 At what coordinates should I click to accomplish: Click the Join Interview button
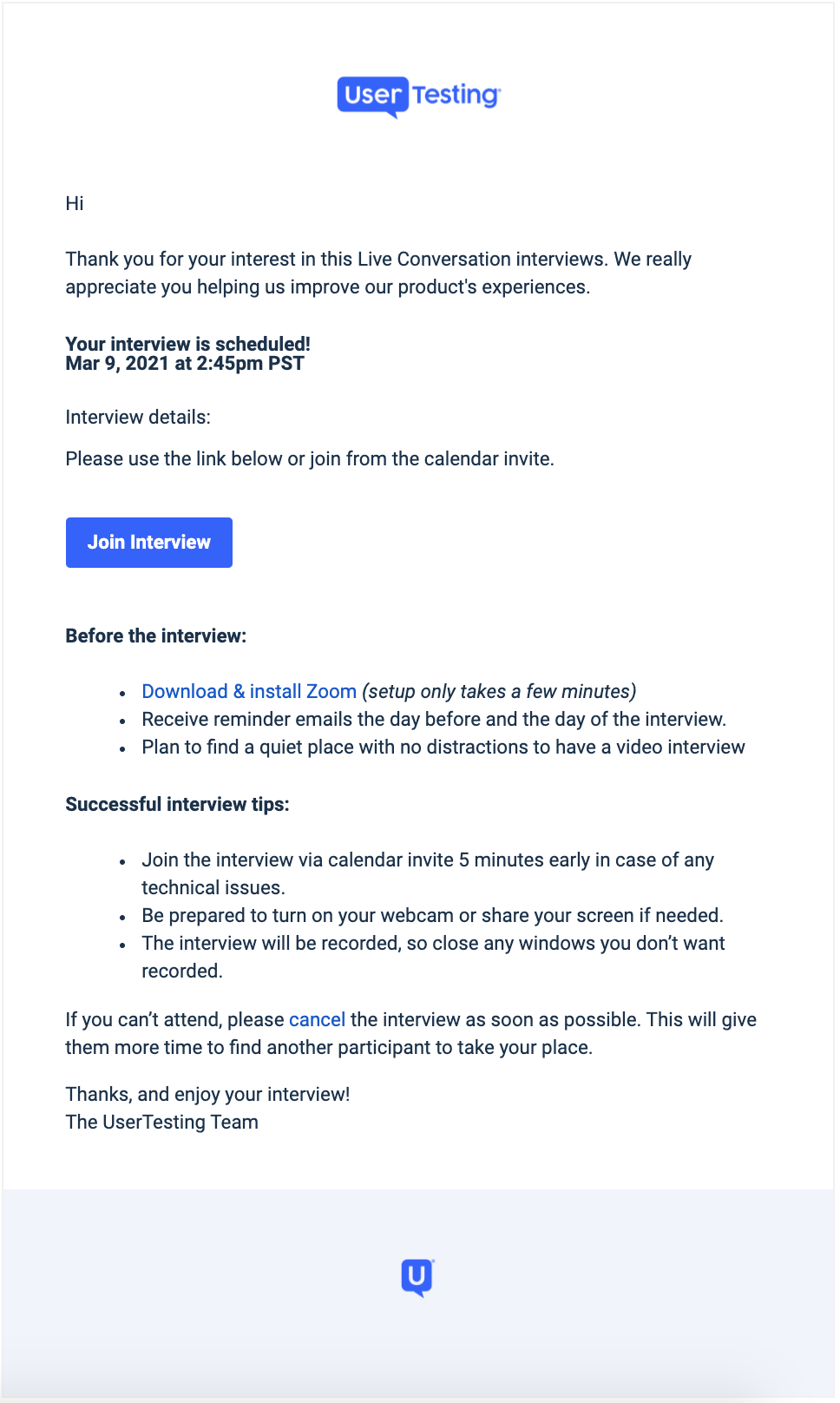point(149,543)
